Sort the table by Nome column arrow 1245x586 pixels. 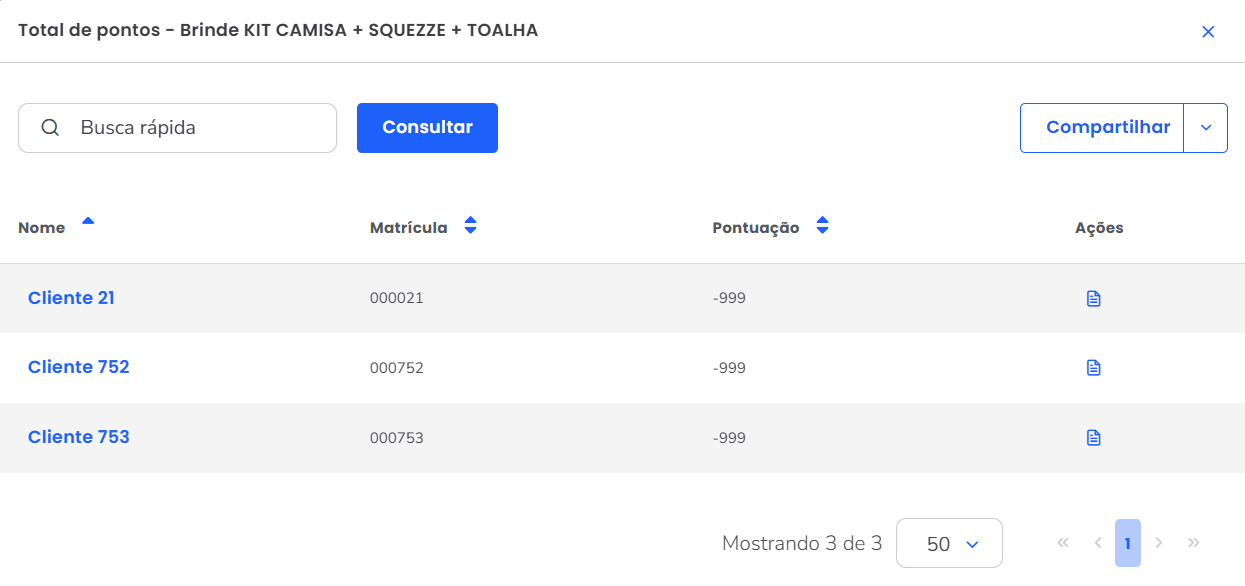click(x=88, y=222)
